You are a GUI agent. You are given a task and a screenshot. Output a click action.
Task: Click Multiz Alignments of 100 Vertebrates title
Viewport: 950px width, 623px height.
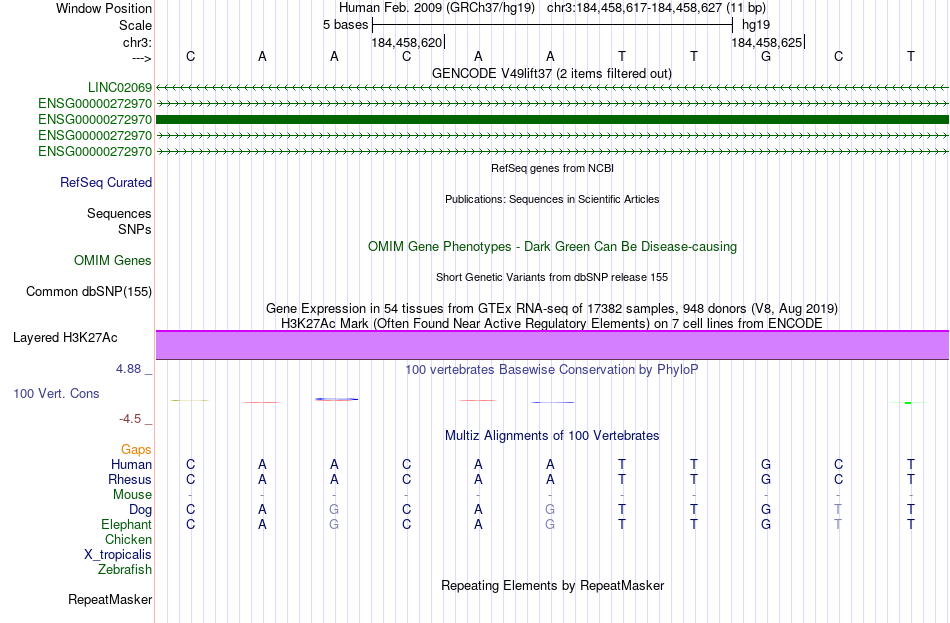point(552,436)
